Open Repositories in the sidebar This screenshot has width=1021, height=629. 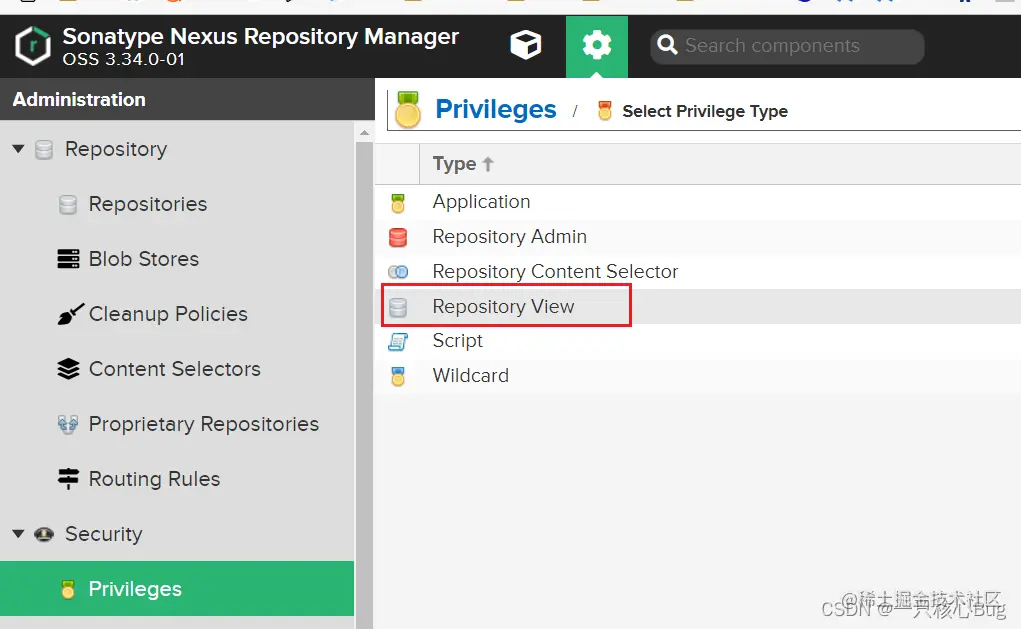[148, 204]
